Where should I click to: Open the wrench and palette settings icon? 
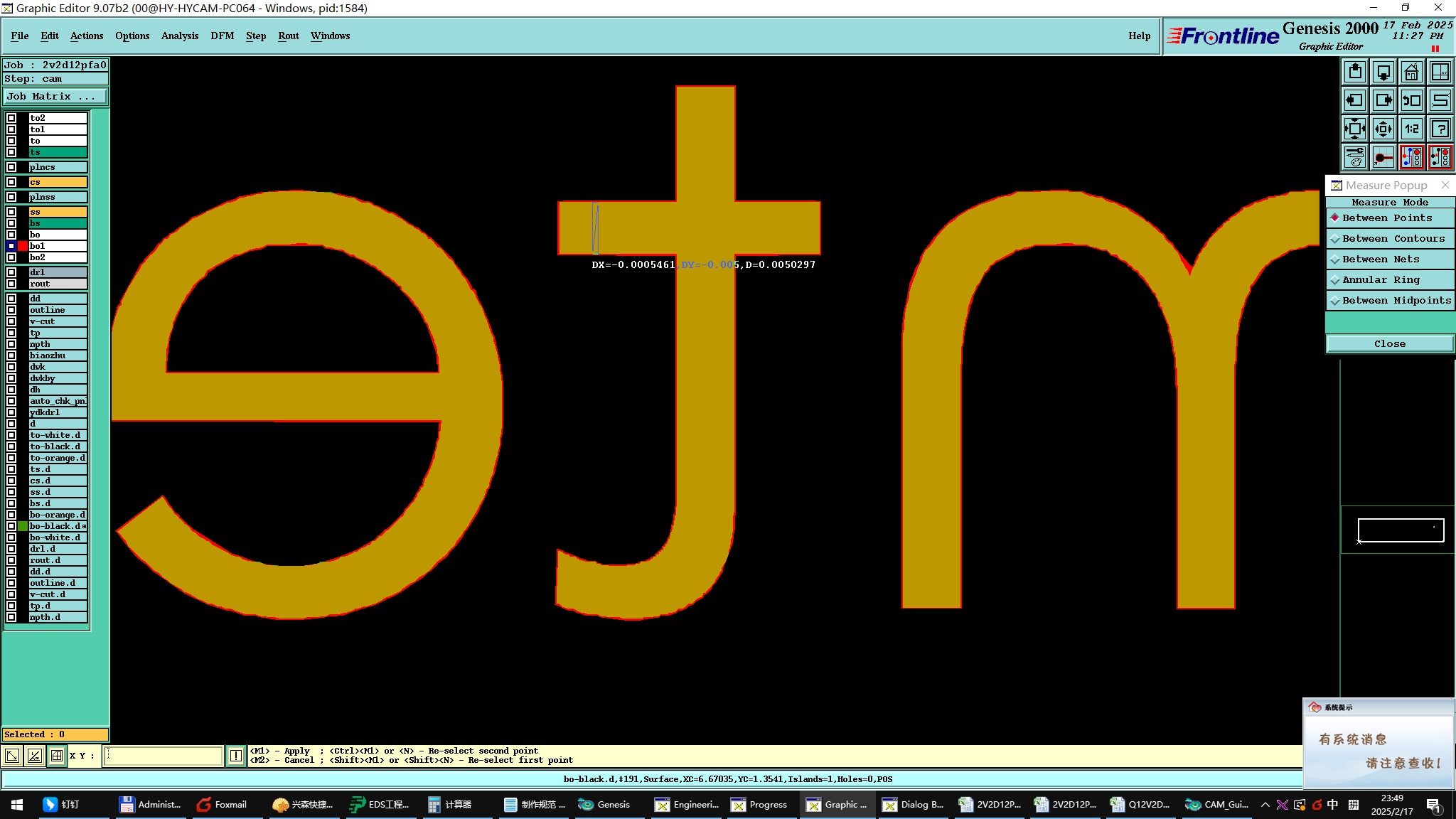coord(1355,157)
